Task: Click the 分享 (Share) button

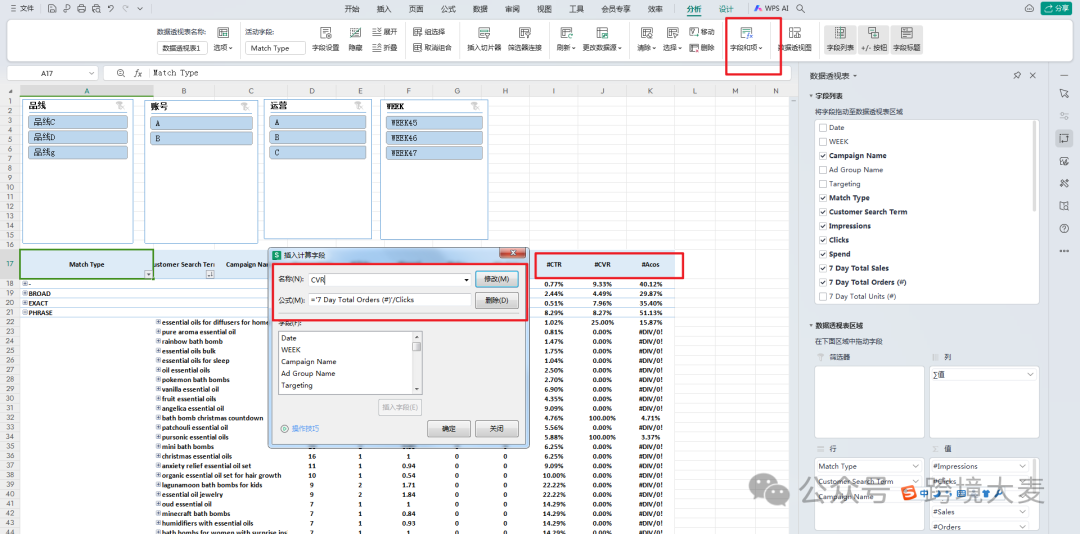Action: (x=1059, y=8)
